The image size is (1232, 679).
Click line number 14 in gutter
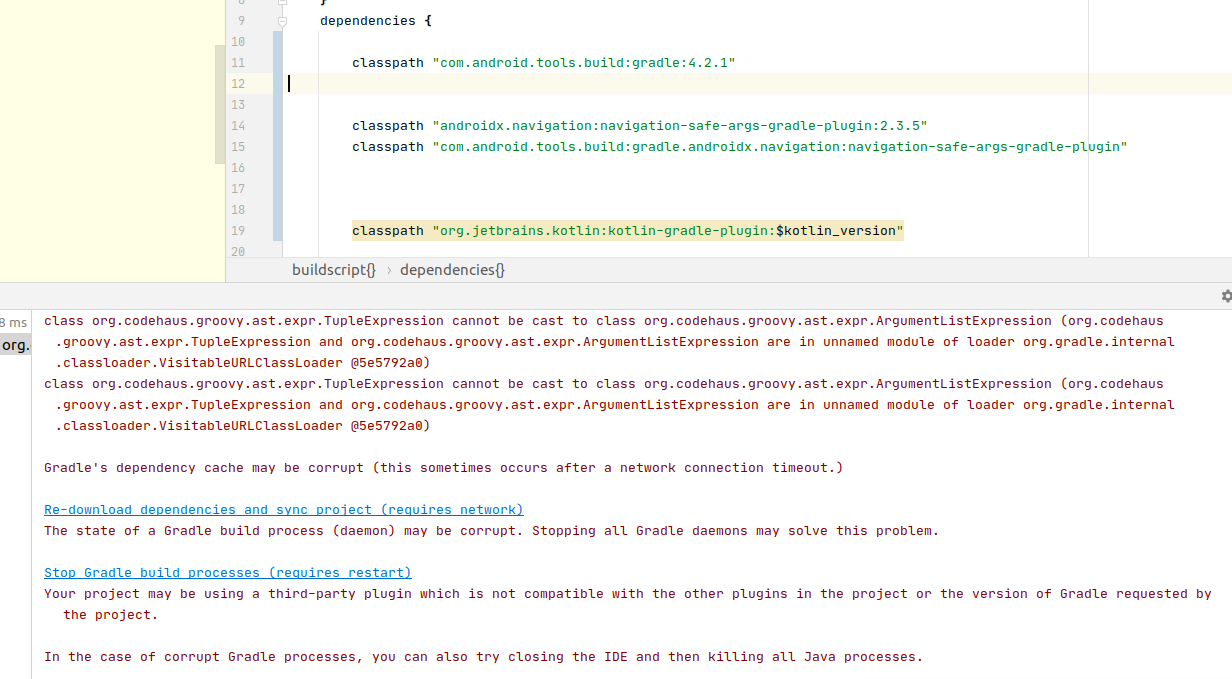coord(237,126)
